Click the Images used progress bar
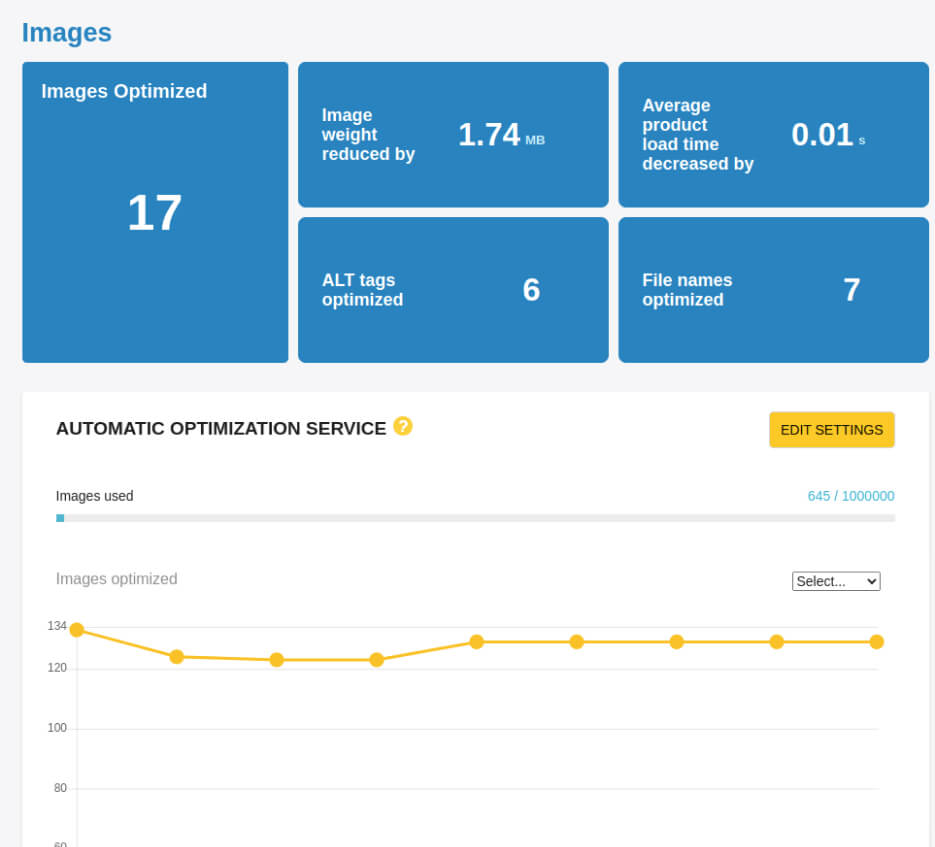Screen dimensions: 935x847 (x=477, y=518)
